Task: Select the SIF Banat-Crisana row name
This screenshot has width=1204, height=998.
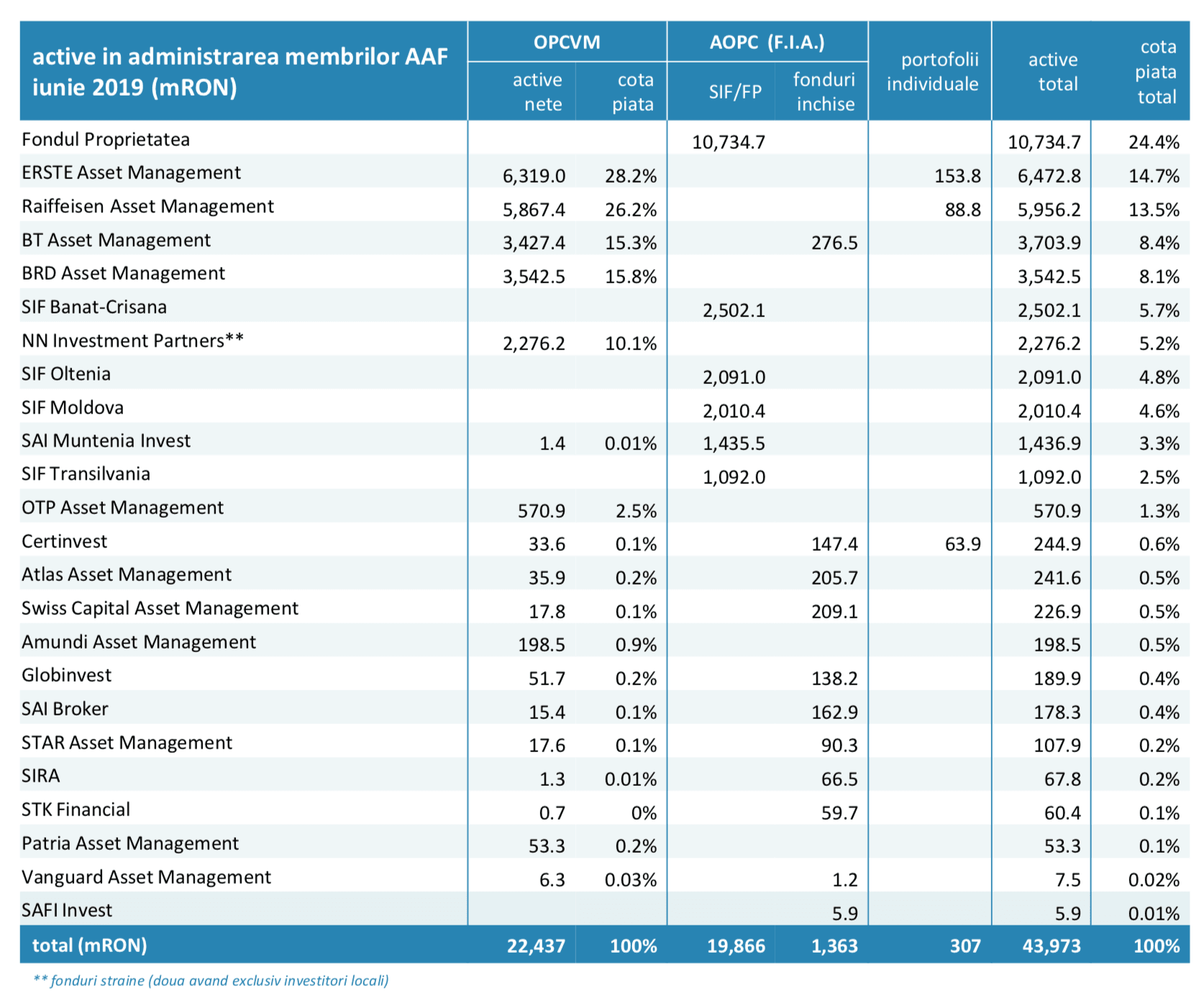Action: (94, 307)
